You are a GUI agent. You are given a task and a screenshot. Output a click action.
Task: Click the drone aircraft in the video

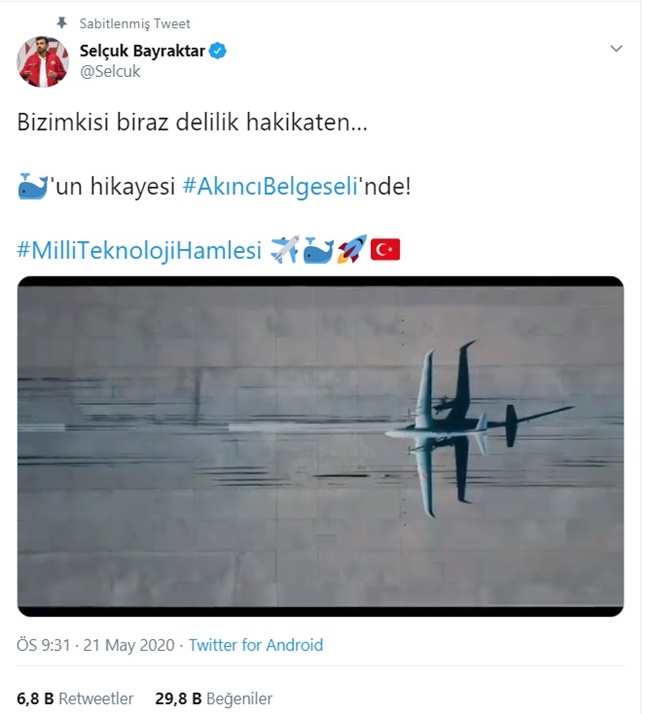[x=479, y=428]
